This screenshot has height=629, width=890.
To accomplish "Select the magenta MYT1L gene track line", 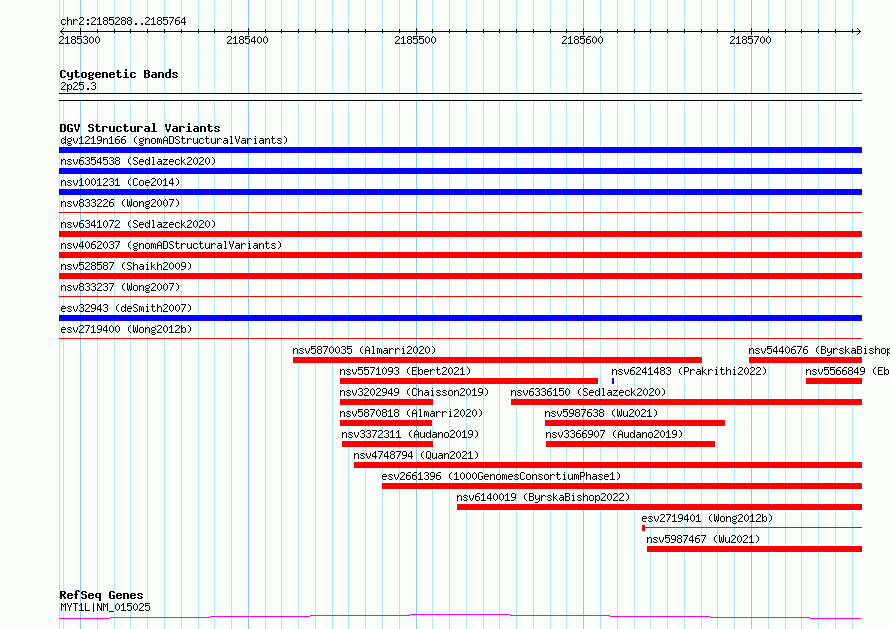I will 460,617.
